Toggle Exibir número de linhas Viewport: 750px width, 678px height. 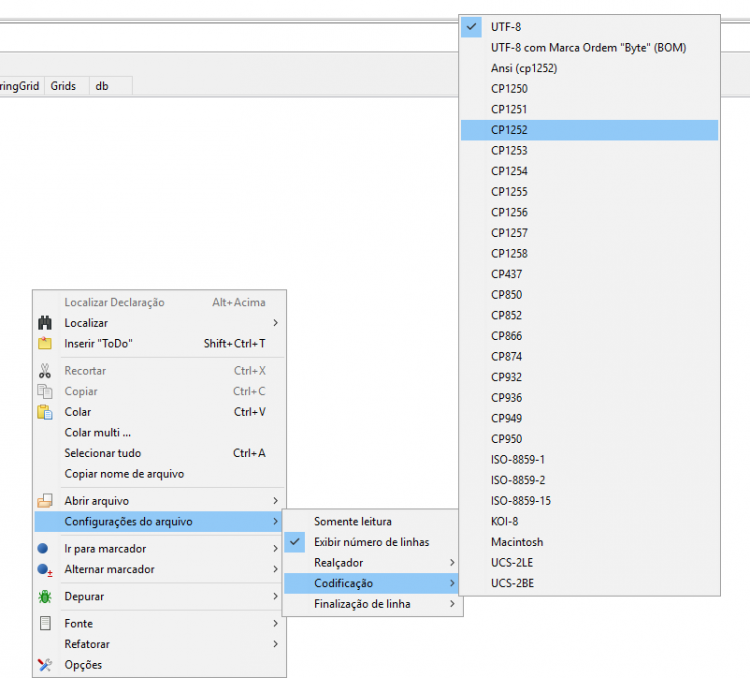pos(371,542)
